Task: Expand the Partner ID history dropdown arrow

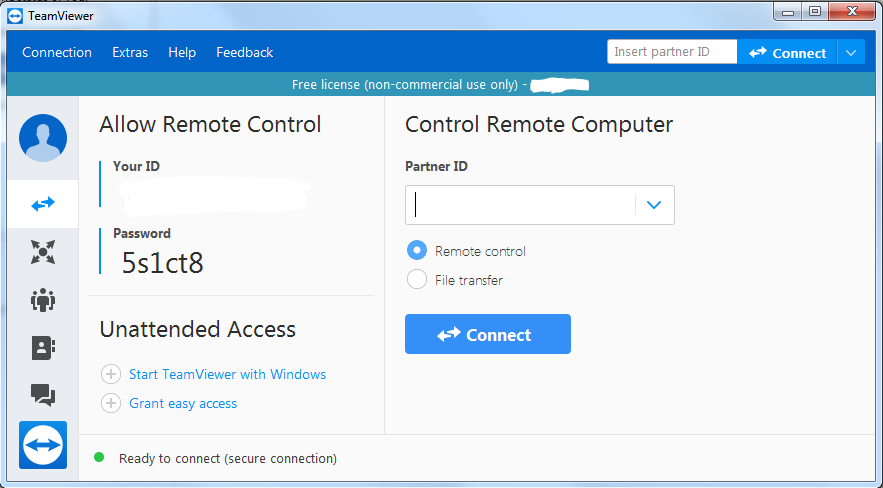Action: [654, 205]
